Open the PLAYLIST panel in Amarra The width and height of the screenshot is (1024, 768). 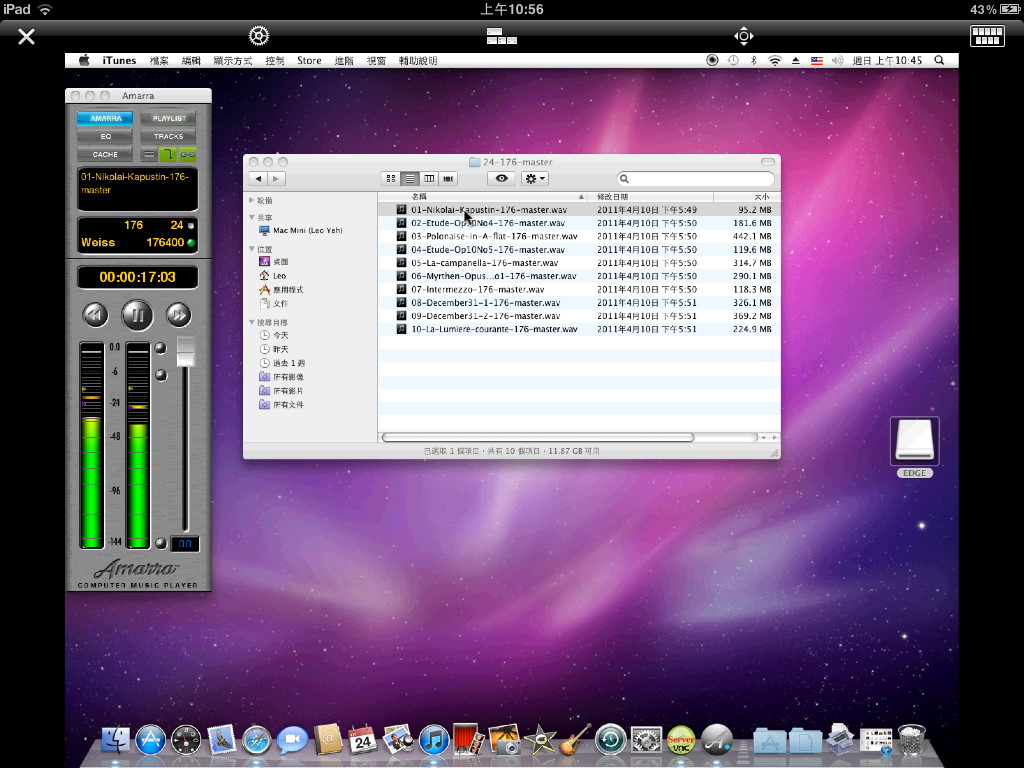(x=168, y=118)
